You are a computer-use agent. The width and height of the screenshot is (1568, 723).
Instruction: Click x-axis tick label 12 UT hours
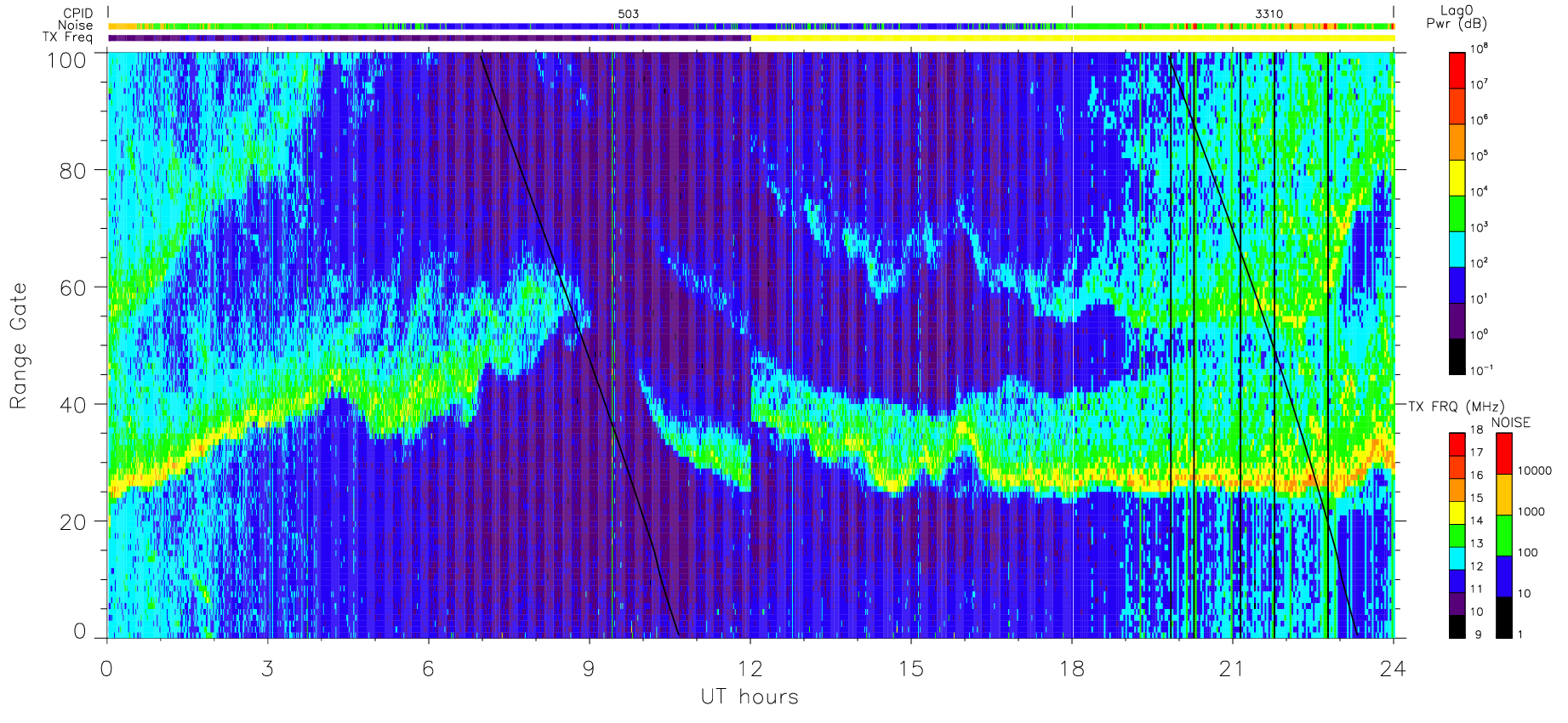(750, 669)
